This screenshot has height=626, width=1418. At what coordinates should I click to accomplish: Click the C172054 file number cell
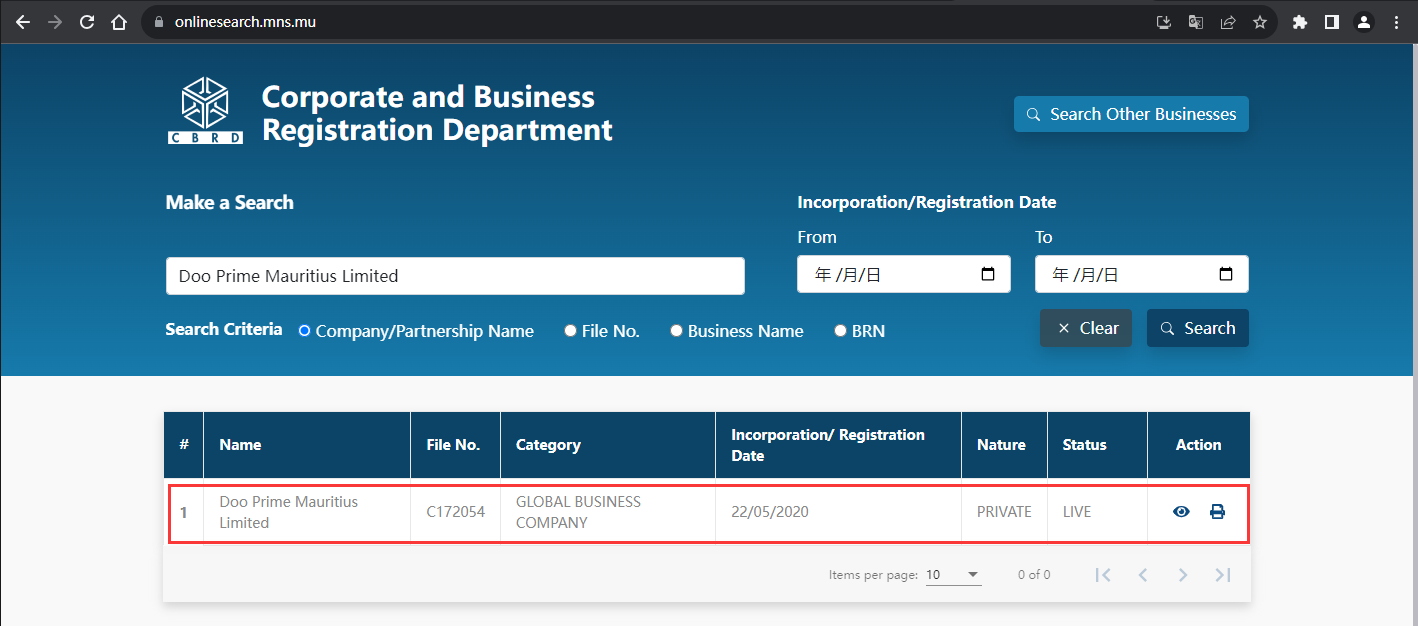pos(455,512)
